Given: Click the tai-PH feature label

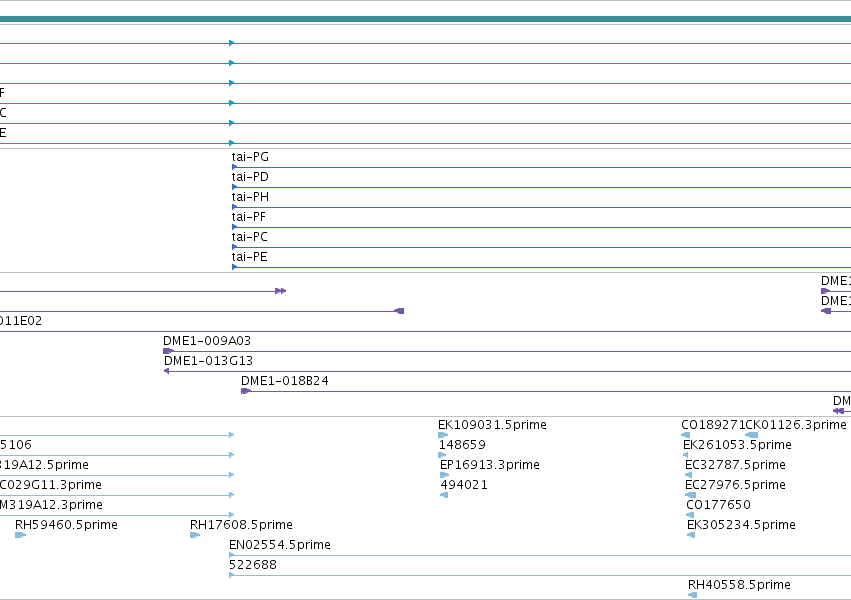Looking at the screenshot, I should click(250, 197).
